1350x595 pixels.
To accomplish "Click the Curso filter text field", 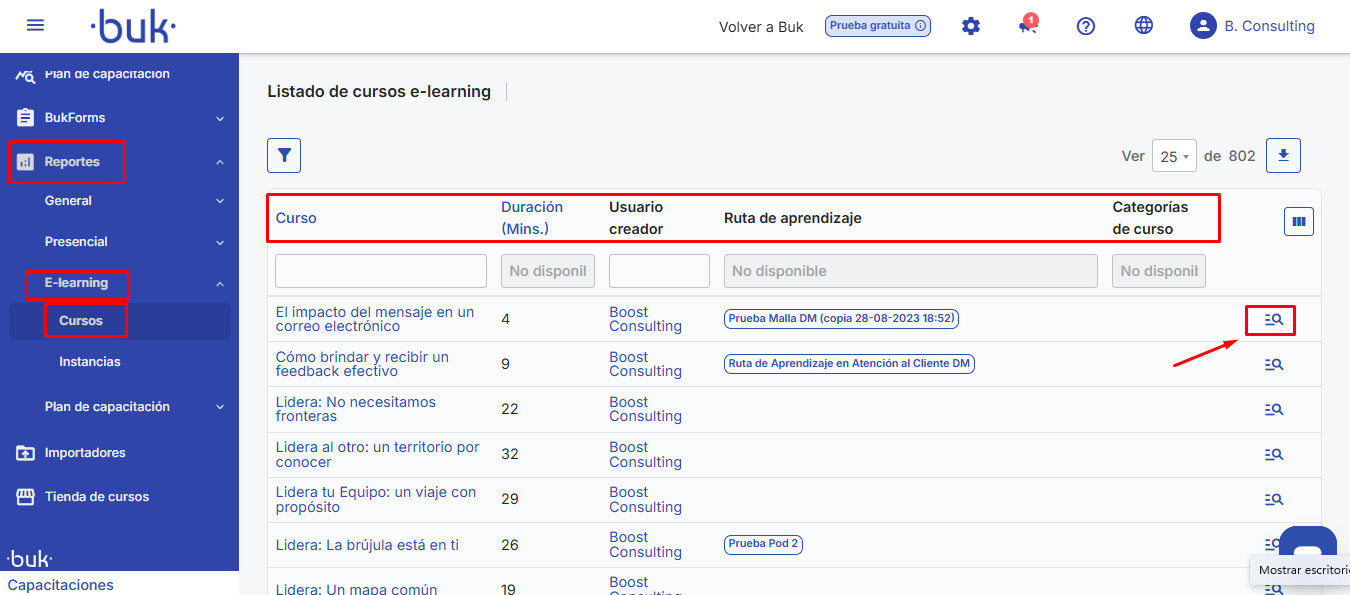I will [x=380, y=271].
